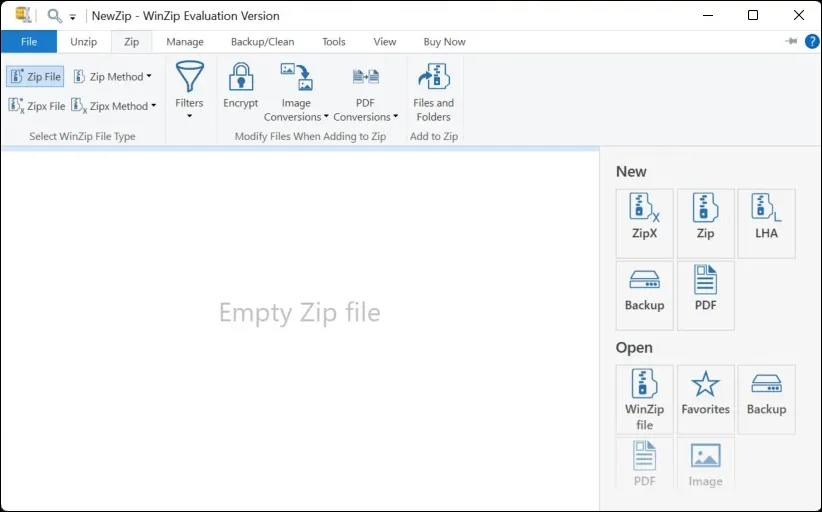Add Files and Folders to Zip
Viewport: 822px width, 512px height.
tap(434, 92)
